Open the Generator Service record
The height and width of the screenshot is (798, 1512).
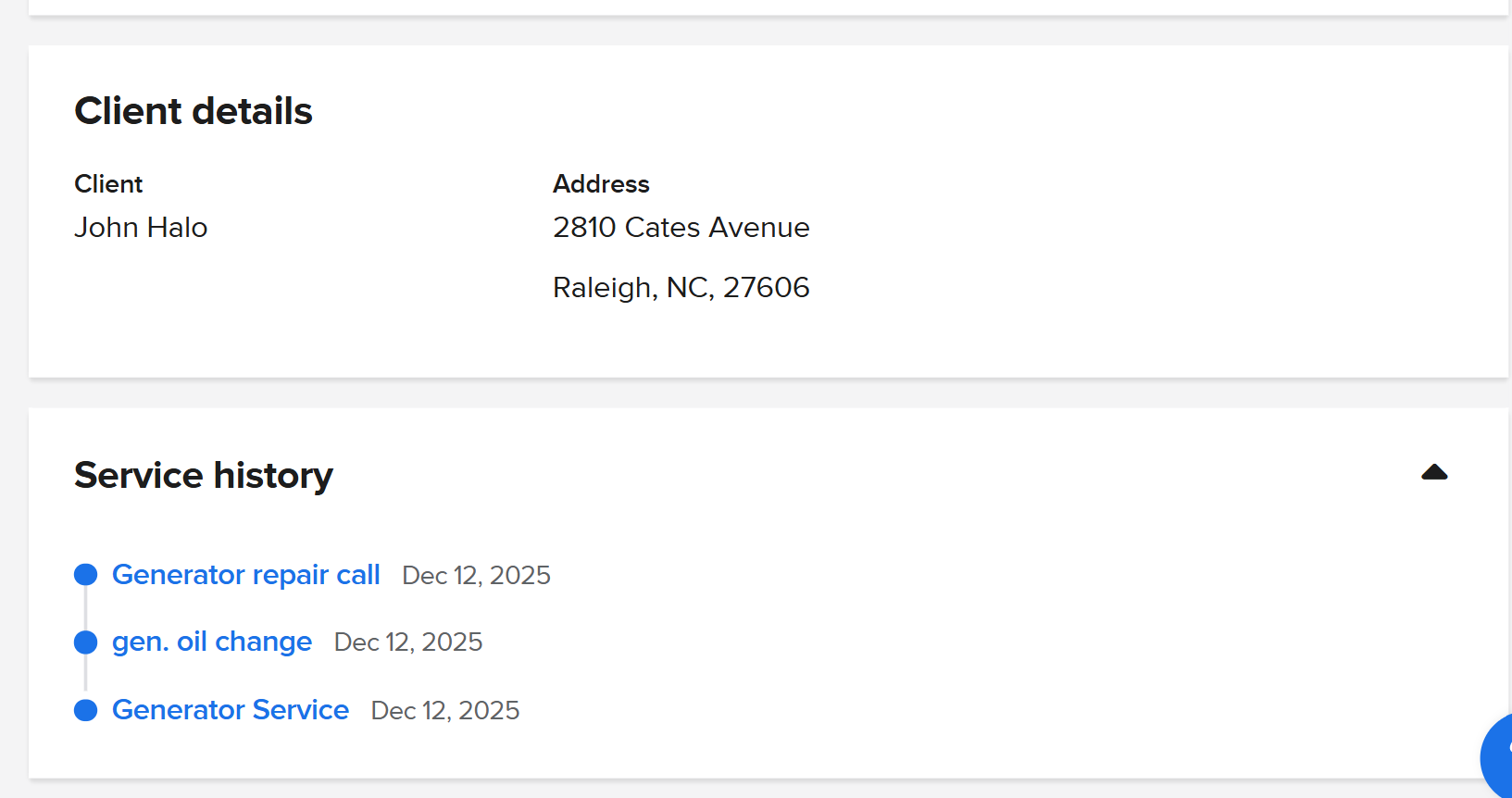(x=230, y=710)
